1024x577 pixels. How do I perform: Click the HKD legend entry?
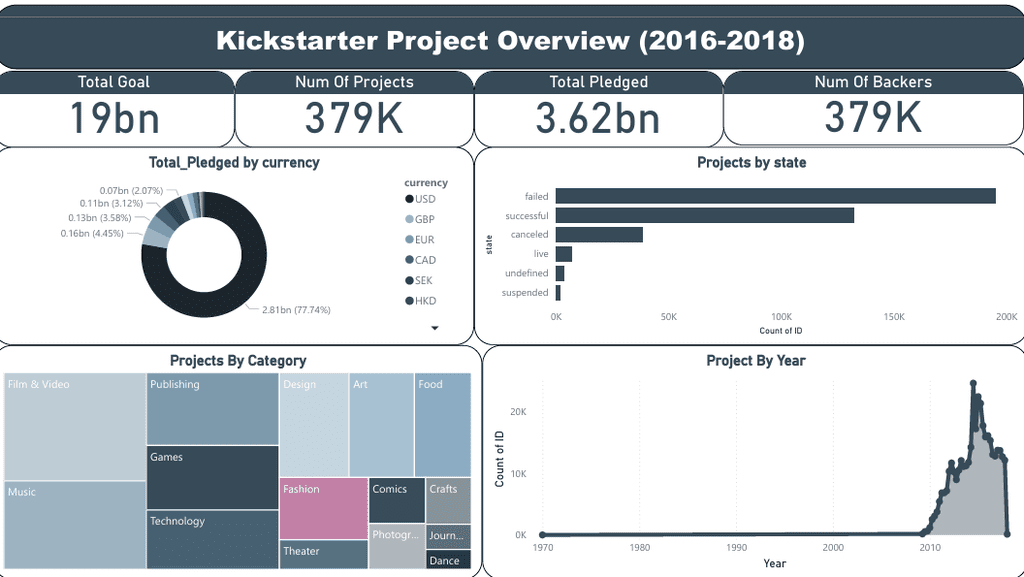[x=421, y=301]
